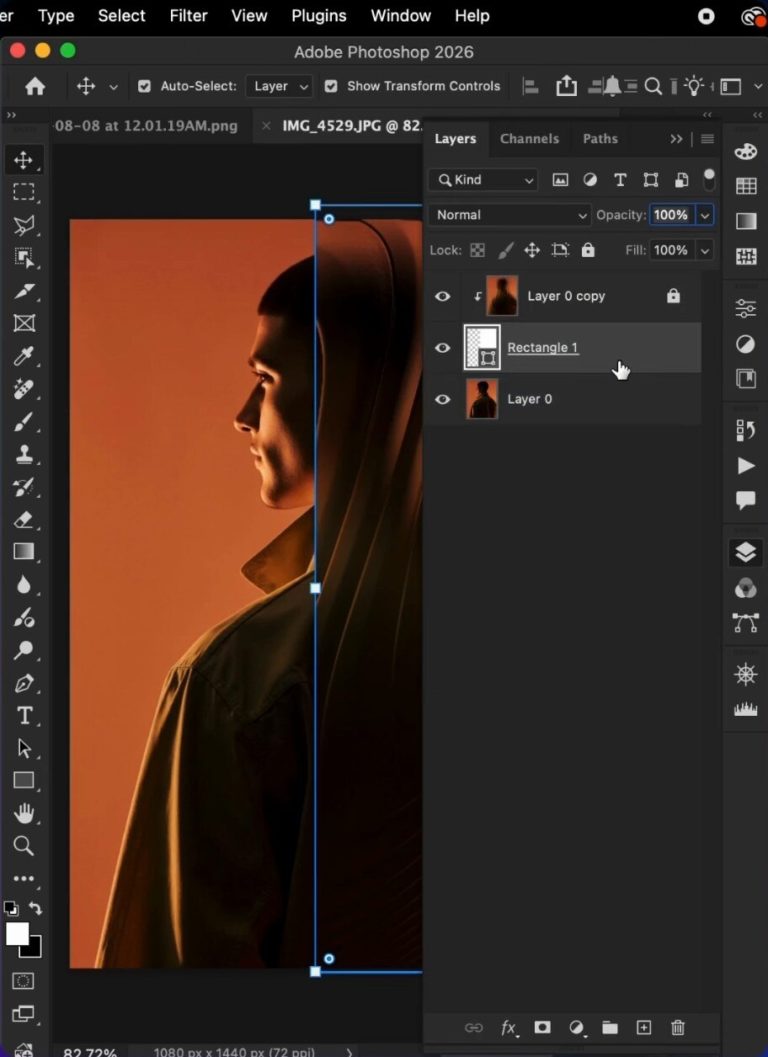Image resolution: width=768 pixels, height=1057 pixels.
Task: Select the Blur tool
Action: pyautogui.click(x=24, y=584)
